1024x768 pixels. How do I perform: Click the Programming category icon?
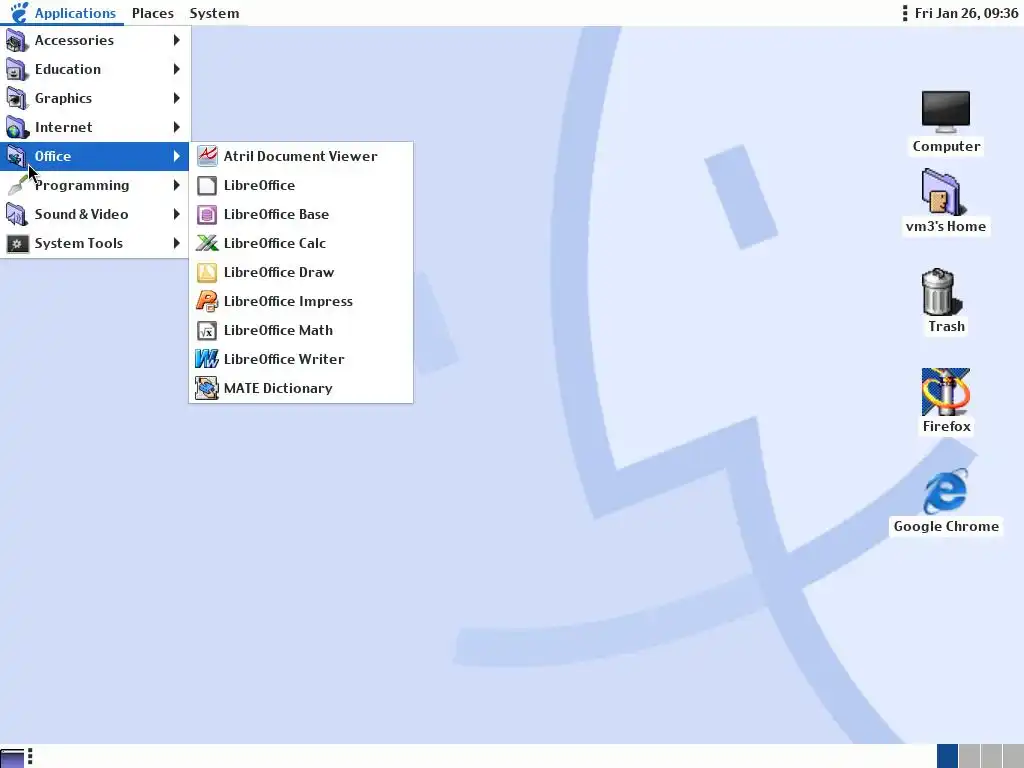(x=16, y=185)
